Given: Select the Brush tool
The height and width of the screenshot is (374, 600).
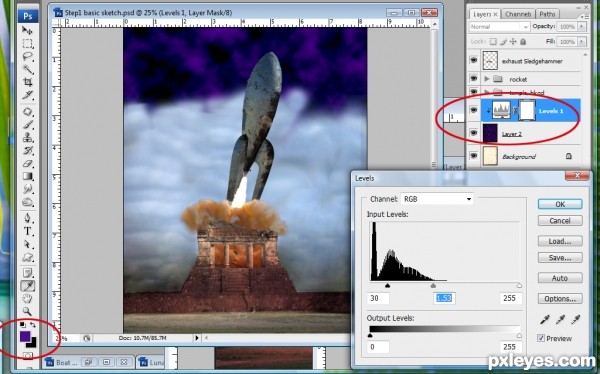Looking at the screenshot, I should [x=27, y=124].
